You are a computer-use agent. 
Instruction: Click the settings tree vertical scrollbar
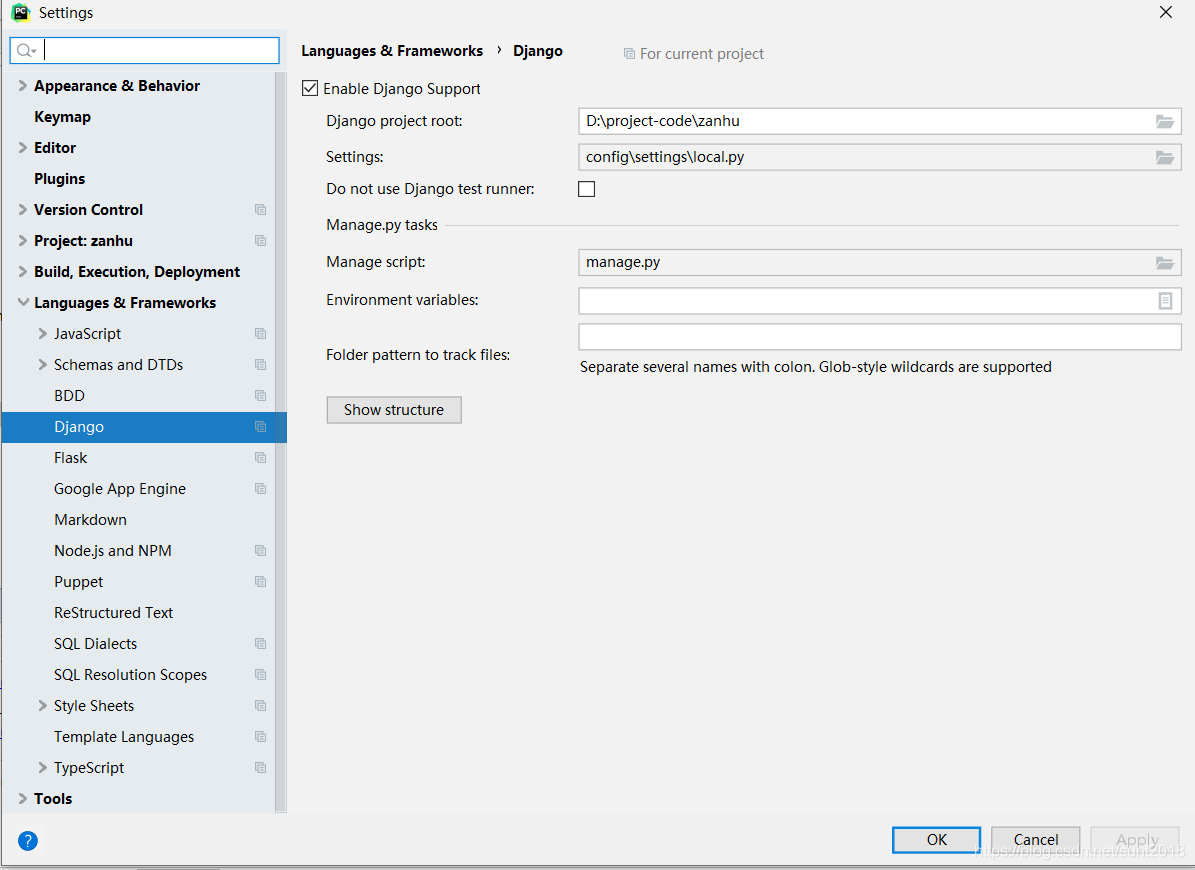click(280, 442)
